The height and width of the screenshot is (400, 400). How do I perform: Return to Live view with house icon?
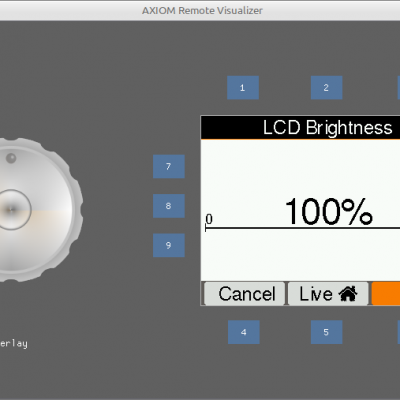(328, 294)
